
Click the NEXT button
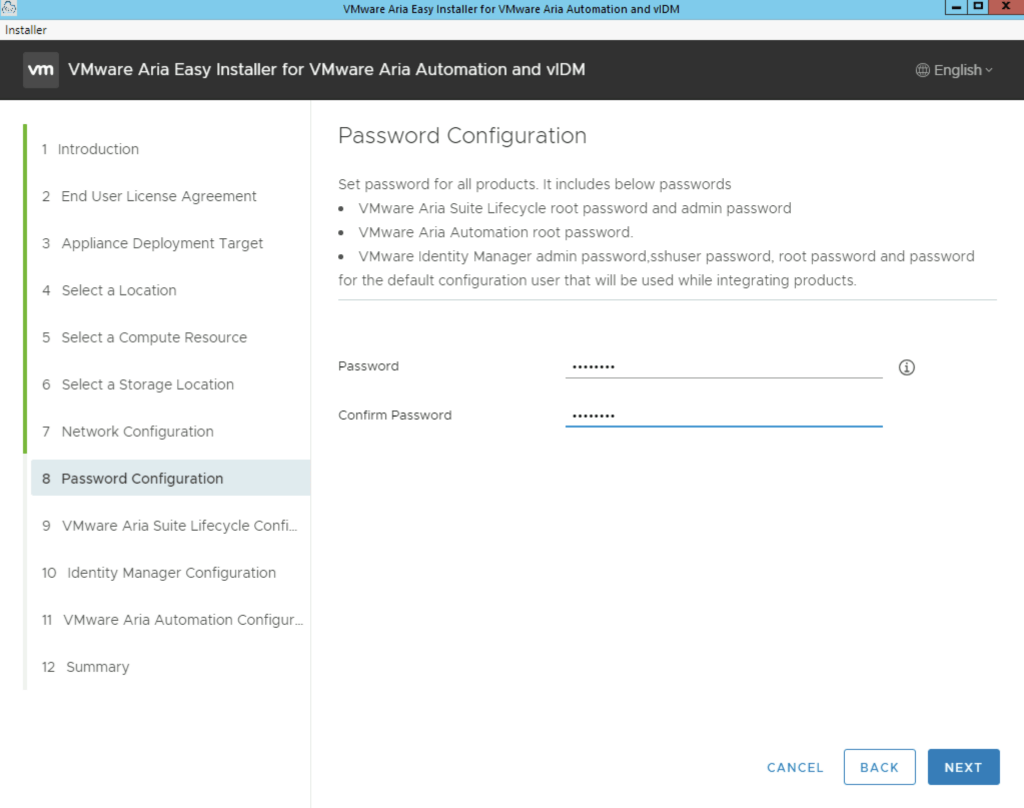(x=963, y=767)
